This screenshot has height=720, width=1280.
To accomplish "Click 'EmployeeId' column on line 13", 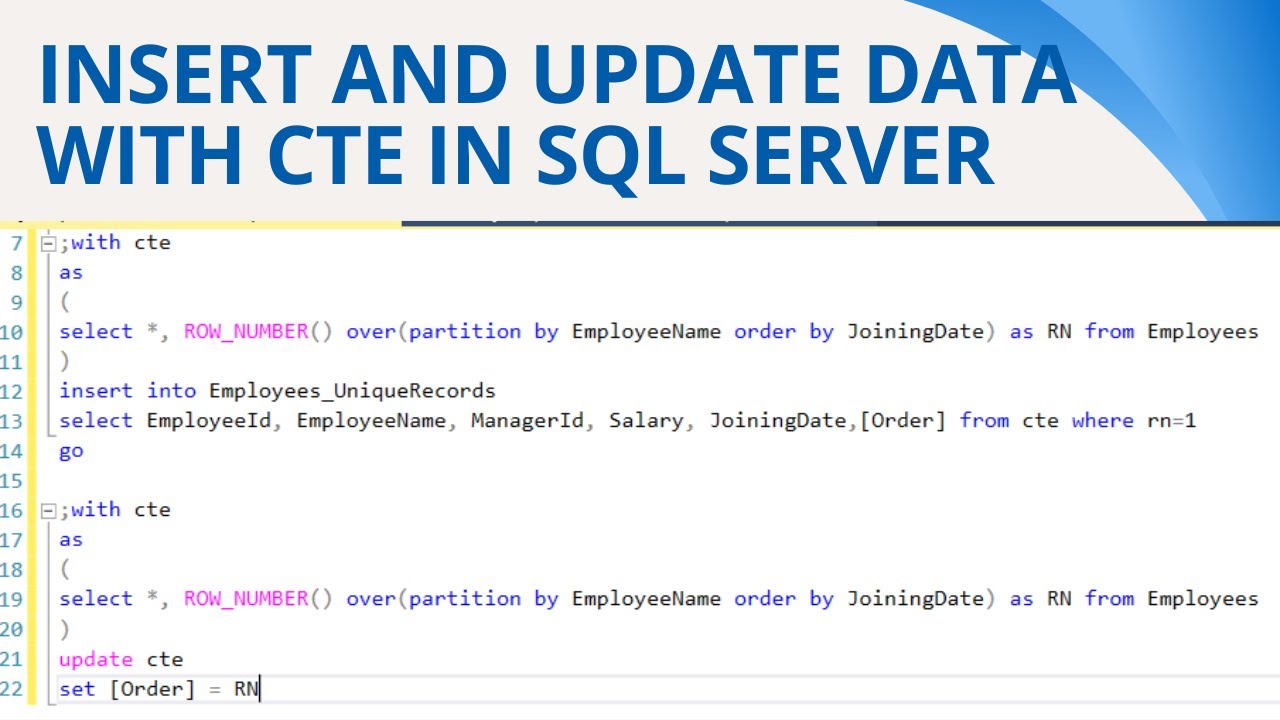I will pos(209,421).
